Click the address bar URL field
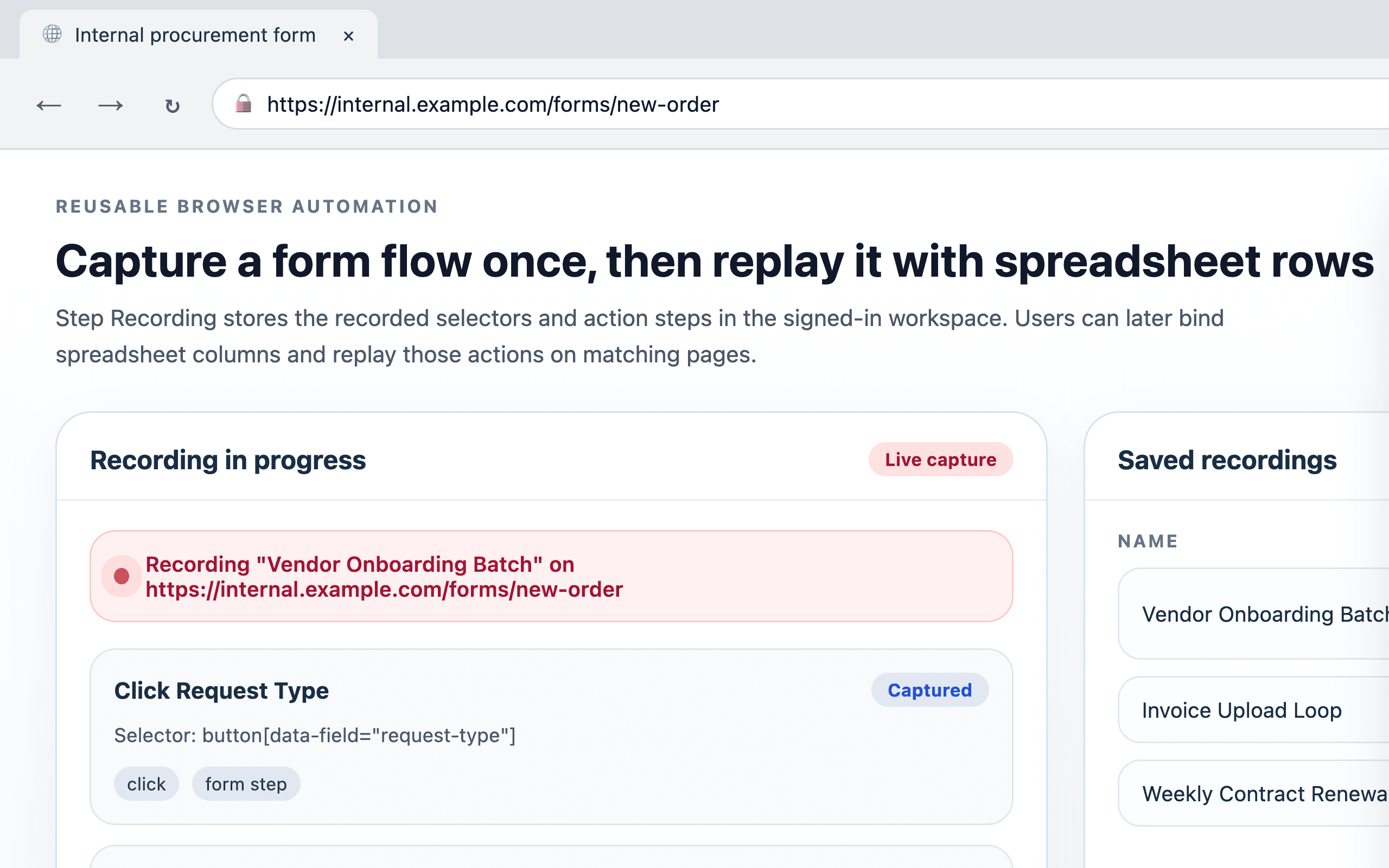1389x868 pixels. [801, 104]
